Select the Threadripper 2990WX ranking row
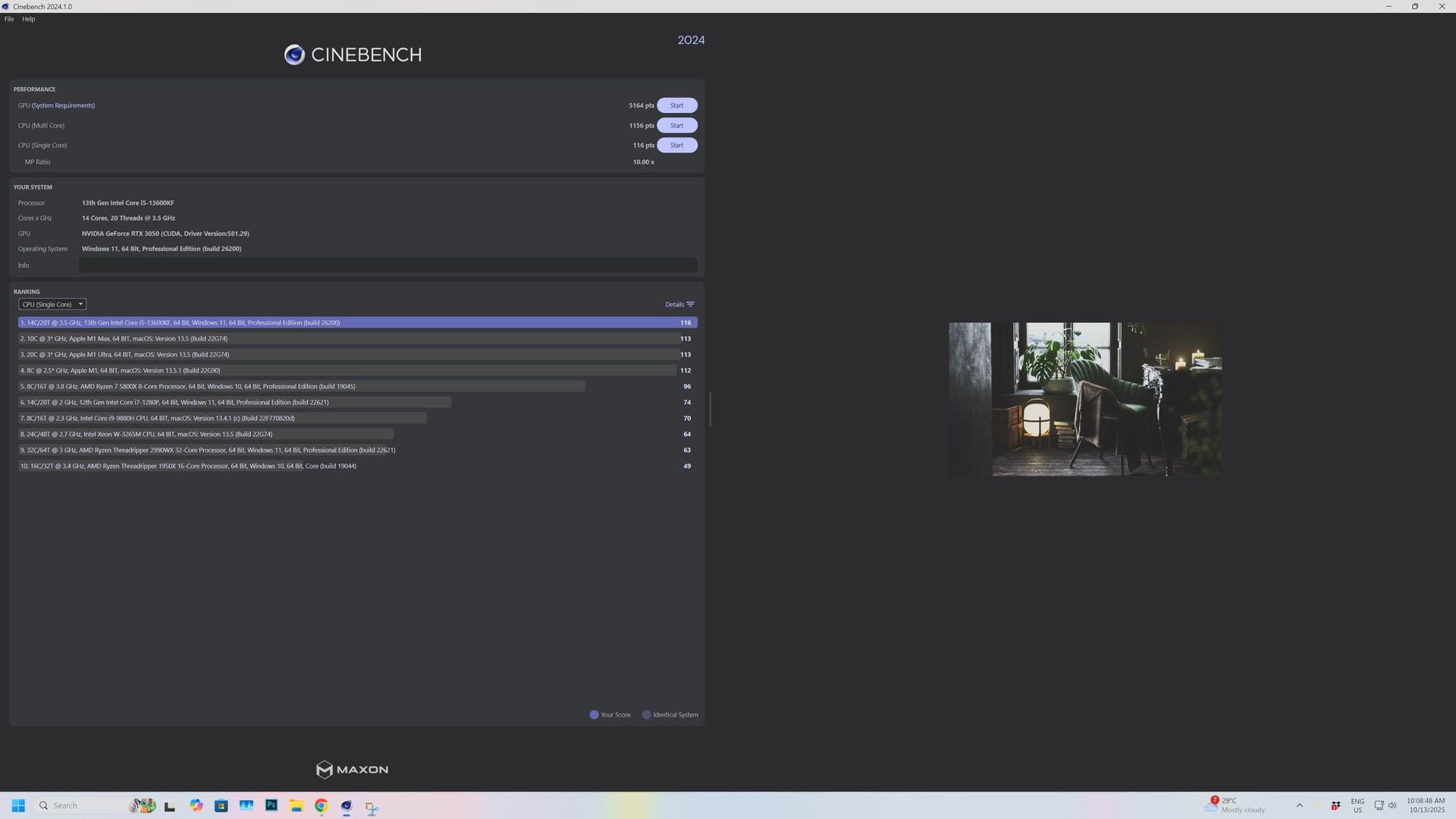This screenshot has height=819, width=1456. coord(357,450)
